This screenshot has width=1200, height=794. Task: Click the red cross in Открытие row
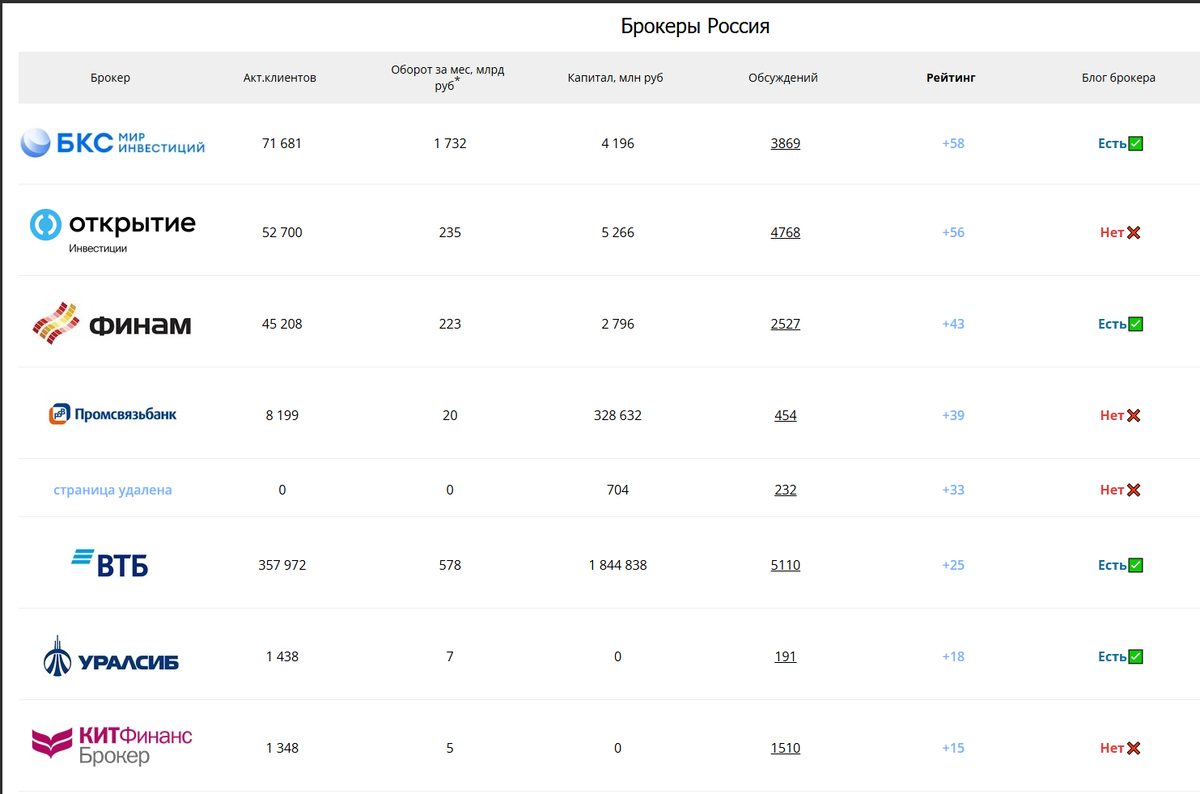[x=1134, y=233]
